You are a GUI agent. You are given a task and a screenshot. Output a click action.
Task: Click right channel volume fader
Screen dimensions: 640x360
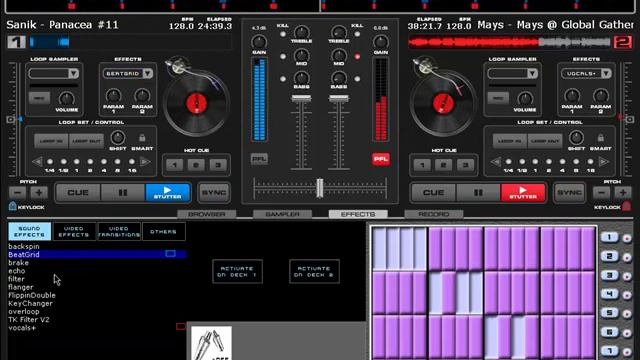pos(339,98)
